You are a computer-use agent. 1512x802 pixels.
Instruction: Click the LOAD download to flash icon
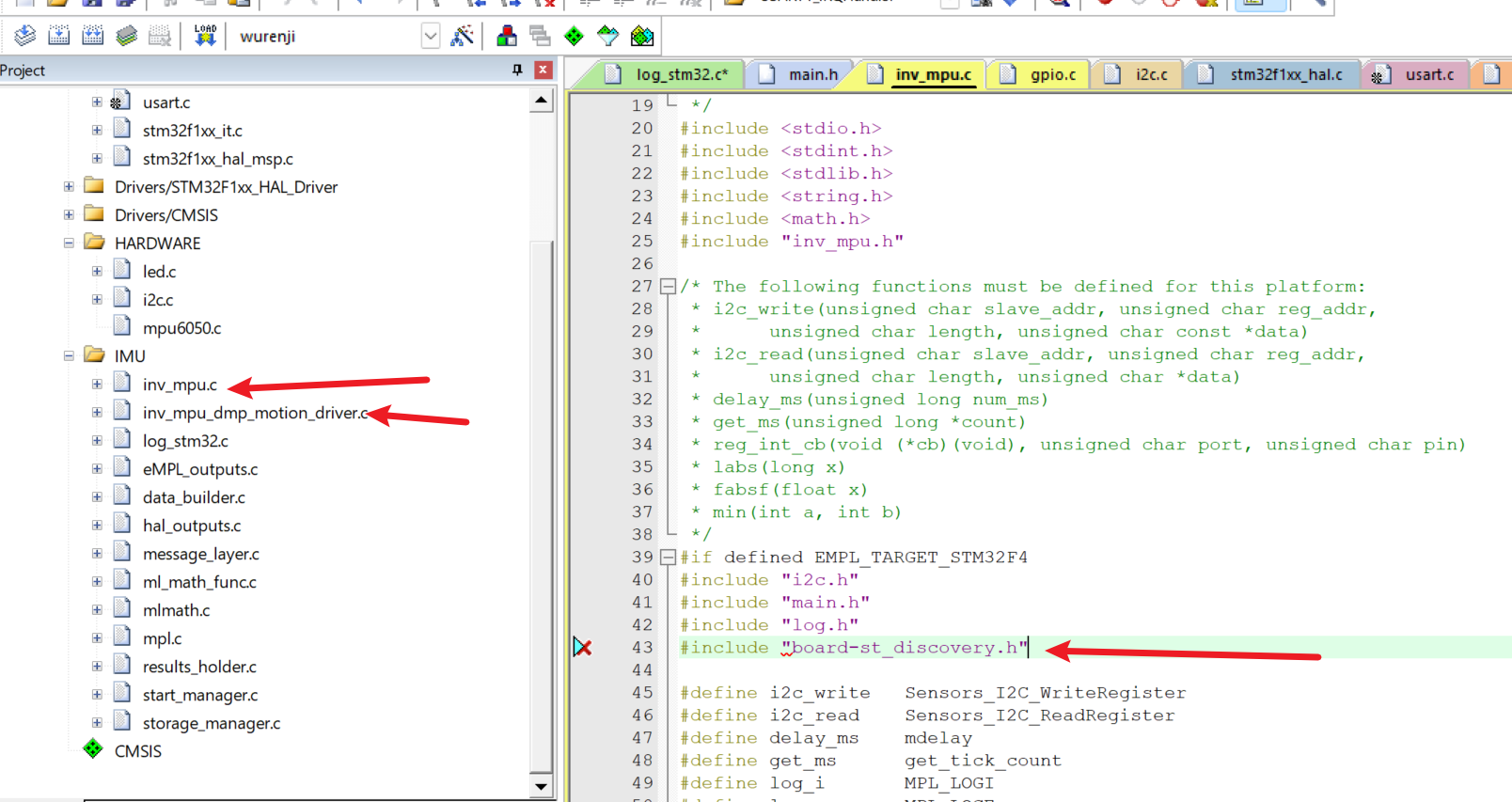(205, 36)
